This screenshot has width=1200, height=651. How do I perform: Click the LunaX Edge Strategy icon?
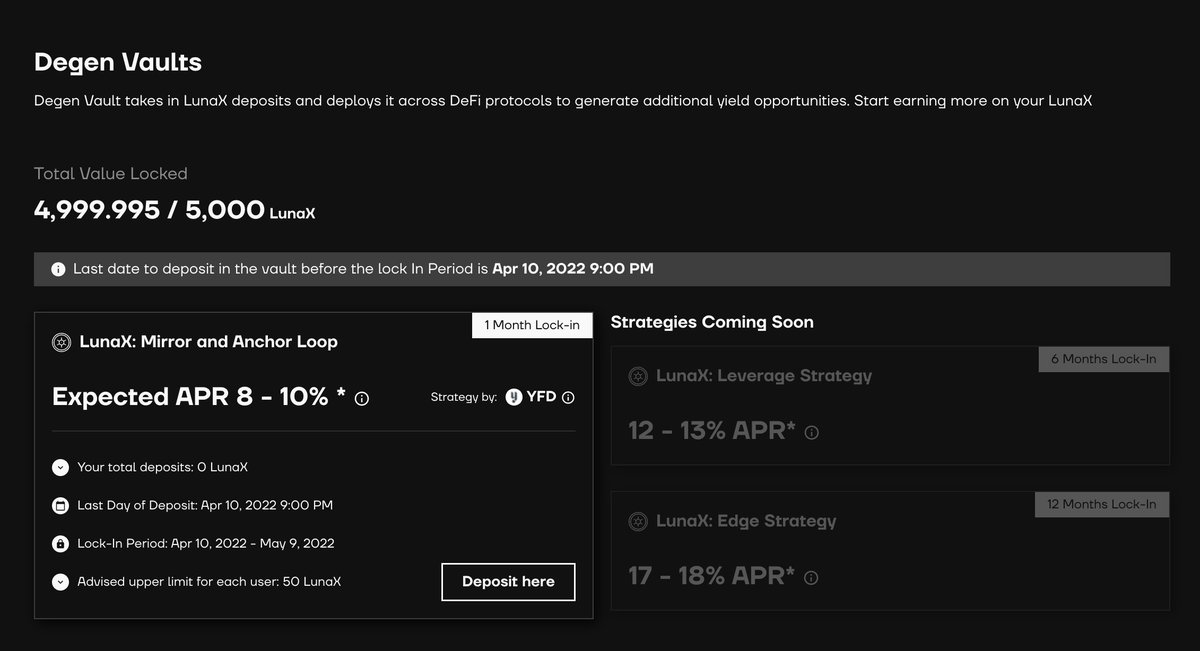pos(637,522)
